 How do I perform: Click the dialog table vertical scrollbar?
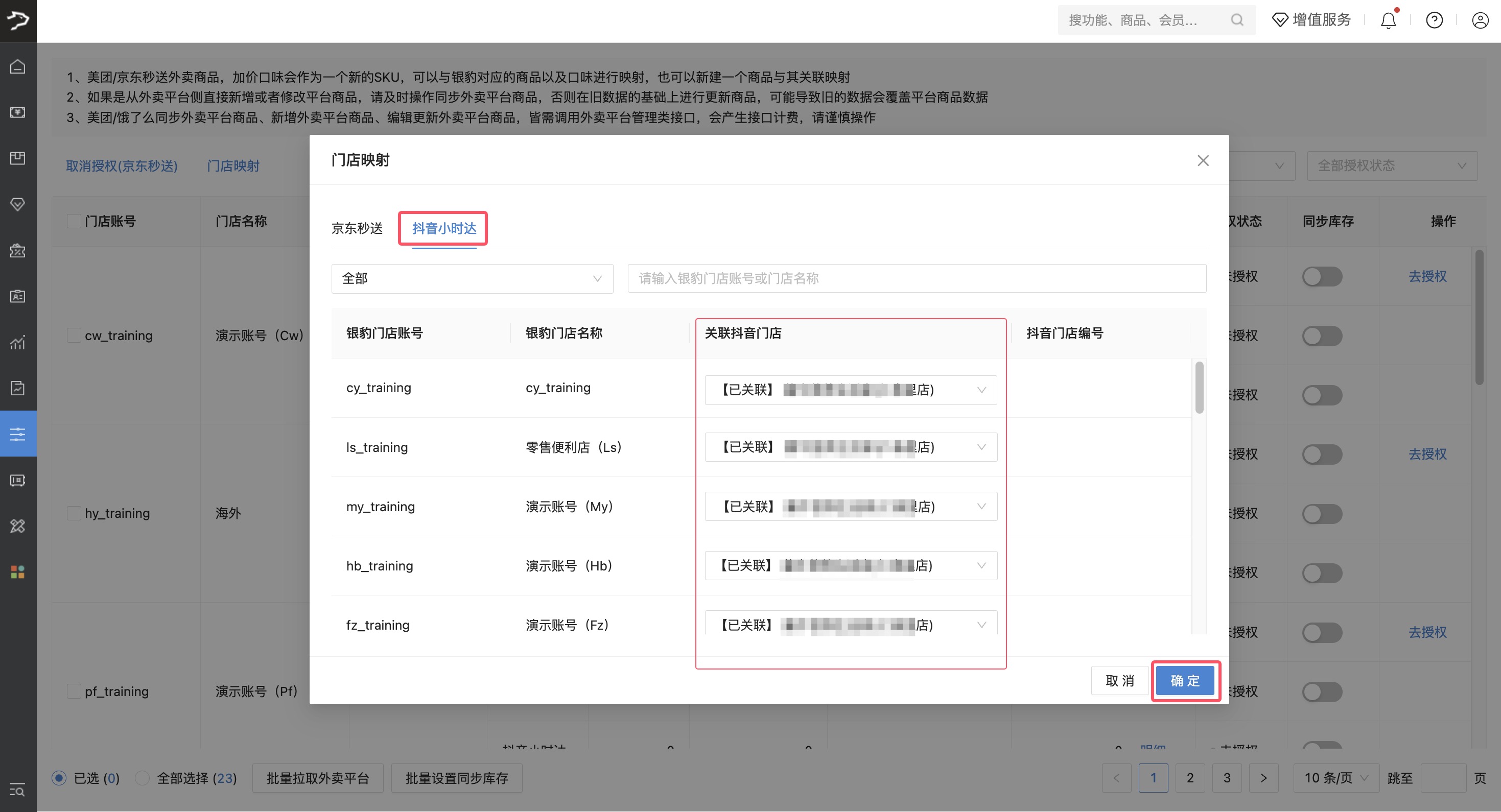click(1199, 388)
